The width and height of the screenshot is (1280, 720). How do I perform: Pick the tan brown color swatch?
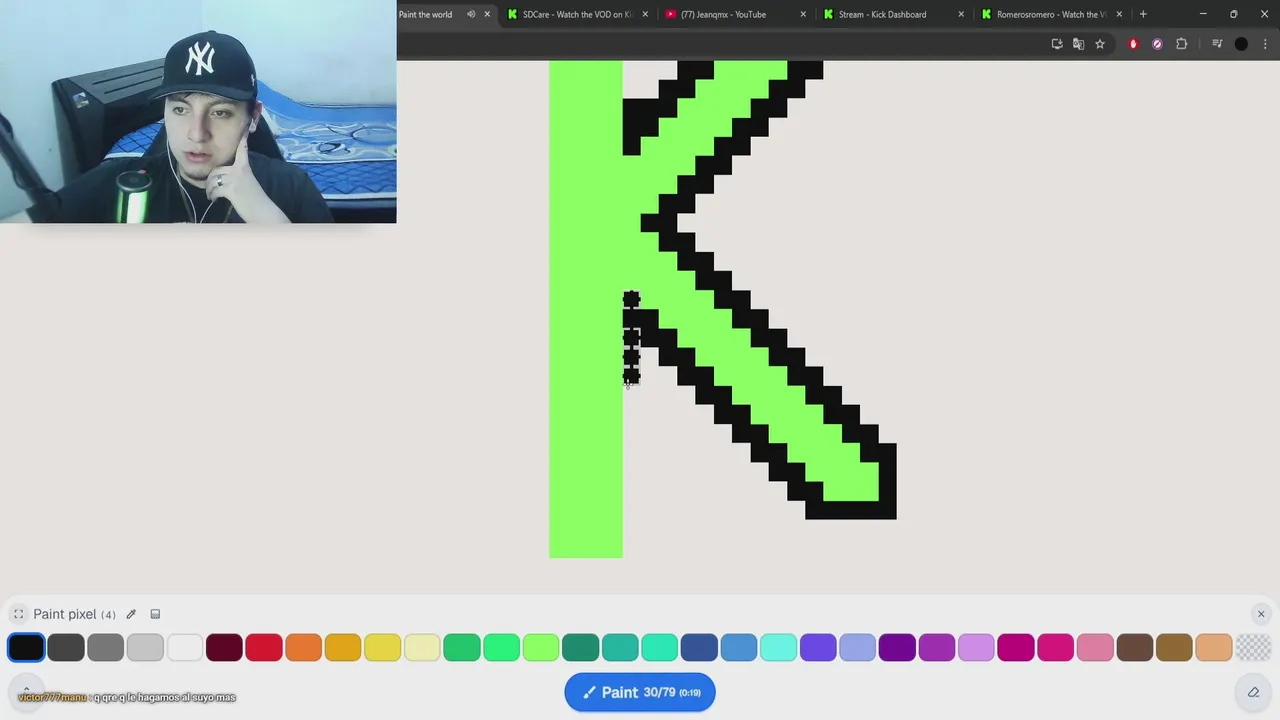pyautogui.click(x=1175, y=647)
